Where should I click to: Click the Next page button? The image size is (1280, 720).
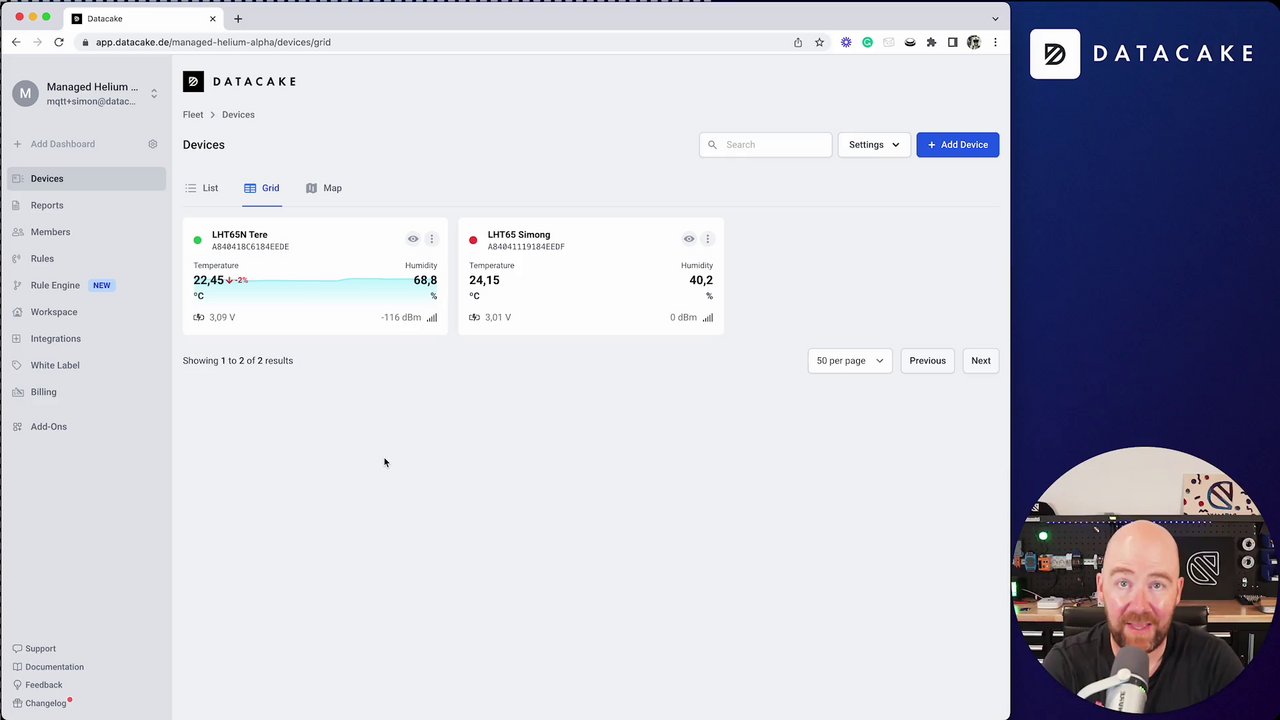coord(981,361)
